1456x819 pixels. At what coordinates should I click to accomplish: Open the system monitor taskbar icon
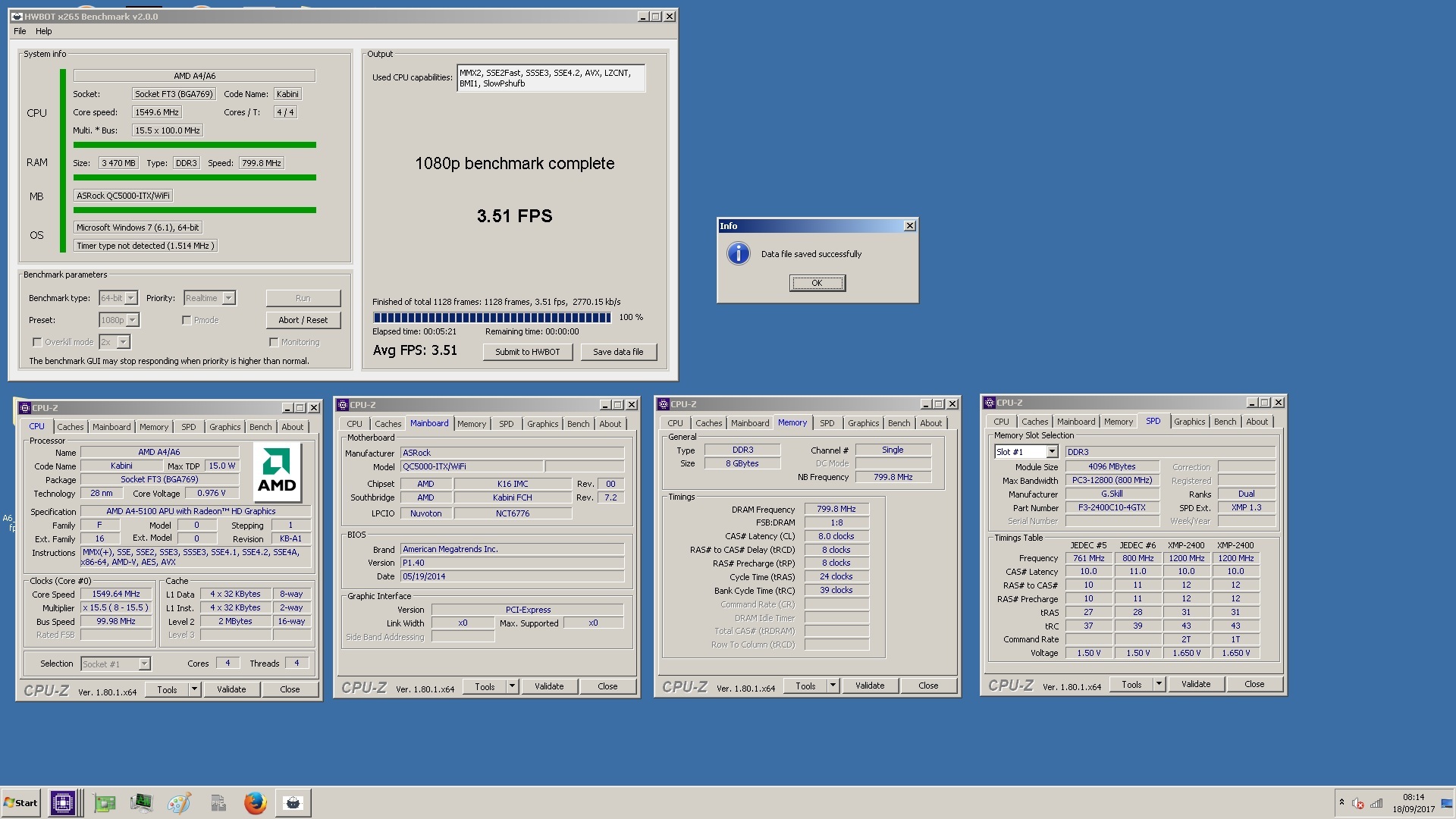click(141, 803)
